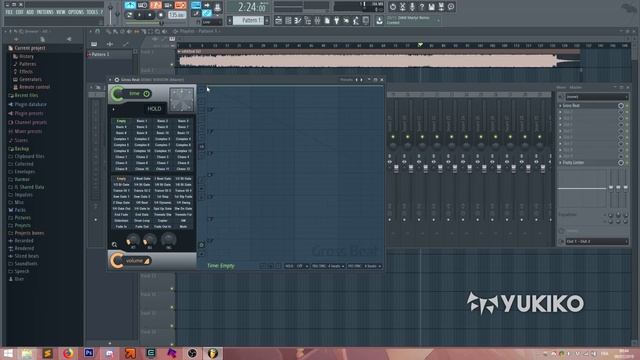The height and width of the screenshot is (360, 640).
Task: Toggle first mixer track mute LED
Action: click(x=393, y=137)
